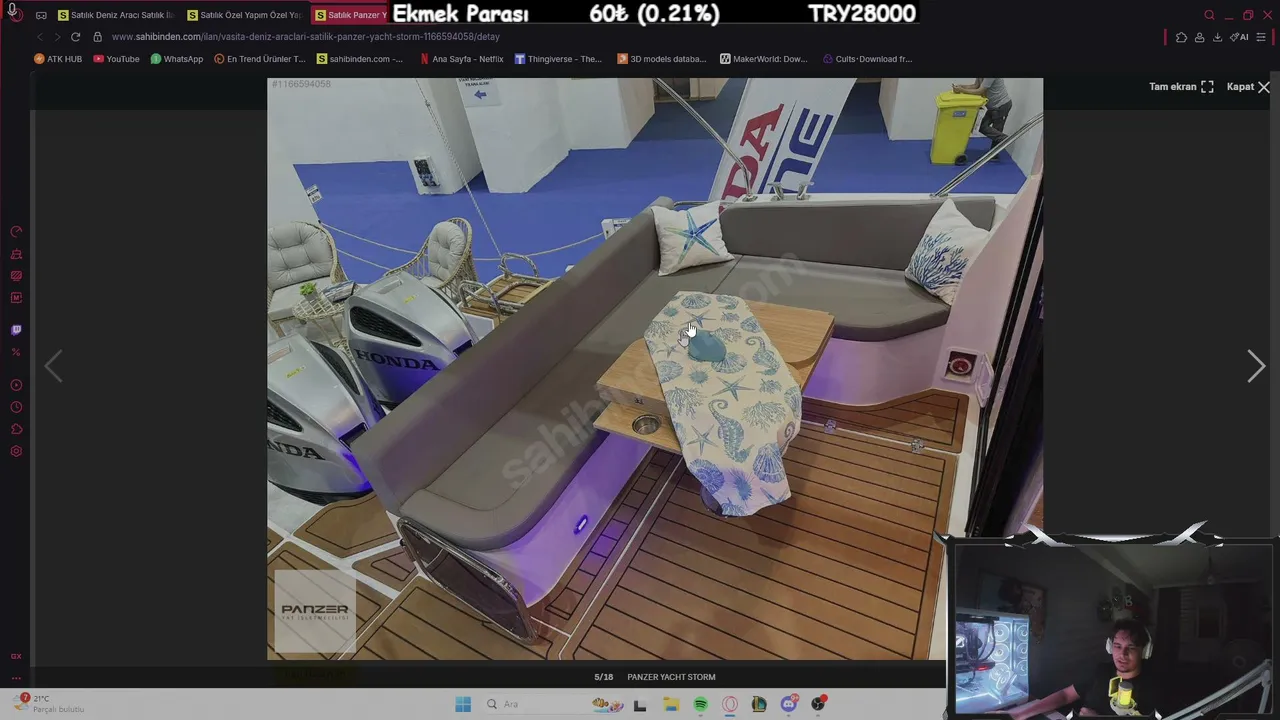
Task: Open the sidebar history clock icon
Action: [x=16, y=407]
